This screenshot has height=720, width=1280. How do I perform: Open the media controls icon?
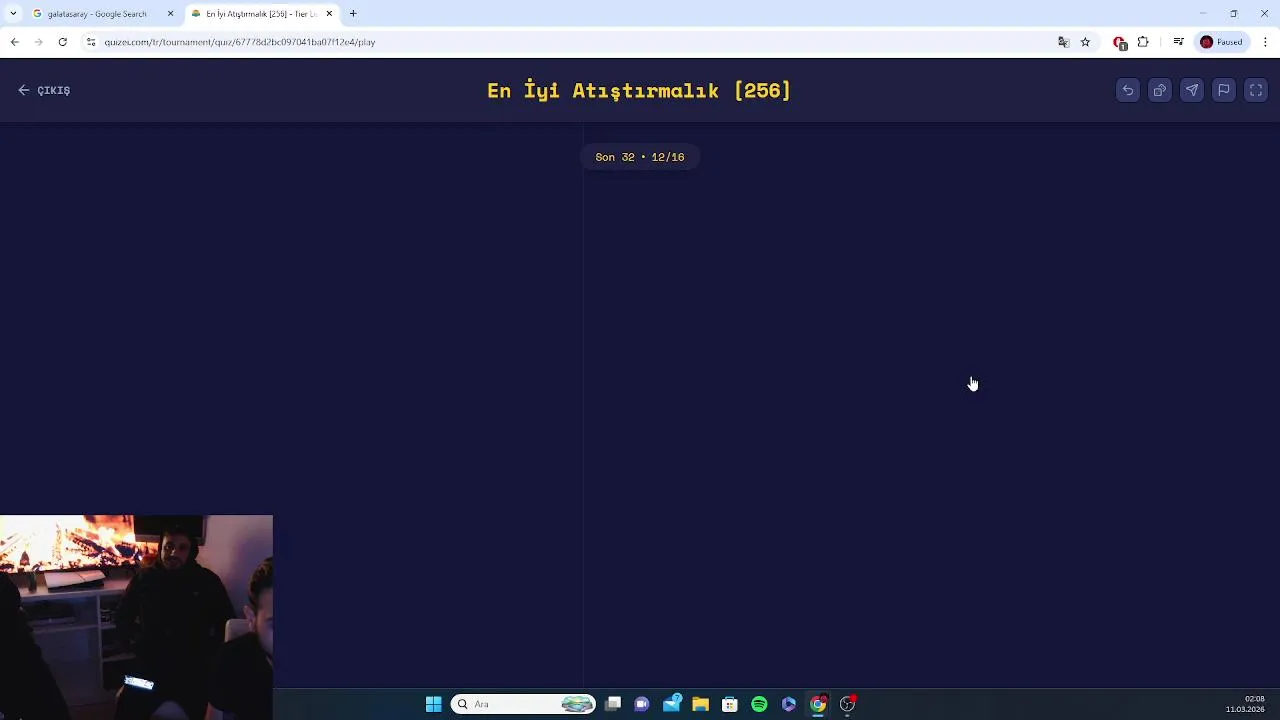1179,42
